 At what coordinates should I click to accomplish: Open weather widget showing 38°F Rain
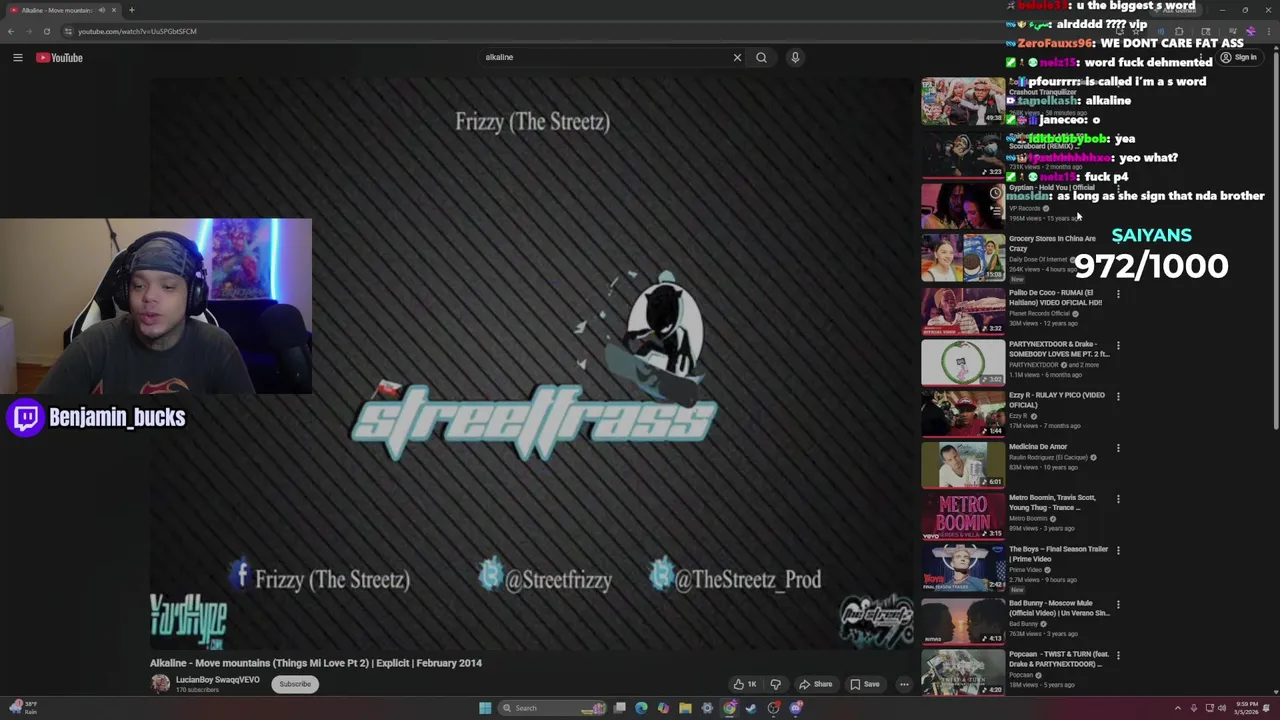[24, 708]
